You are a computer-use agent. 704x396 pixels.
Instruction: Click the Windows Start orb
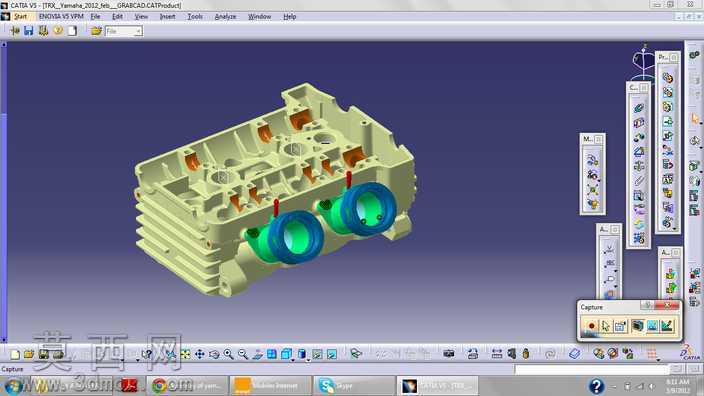tap(13, 386)
